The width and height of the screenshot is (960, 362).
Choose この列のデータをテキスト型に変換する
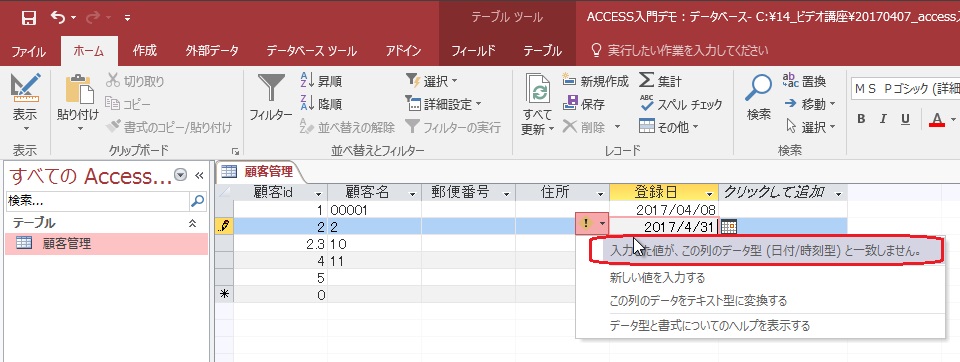tap(699, 301)
